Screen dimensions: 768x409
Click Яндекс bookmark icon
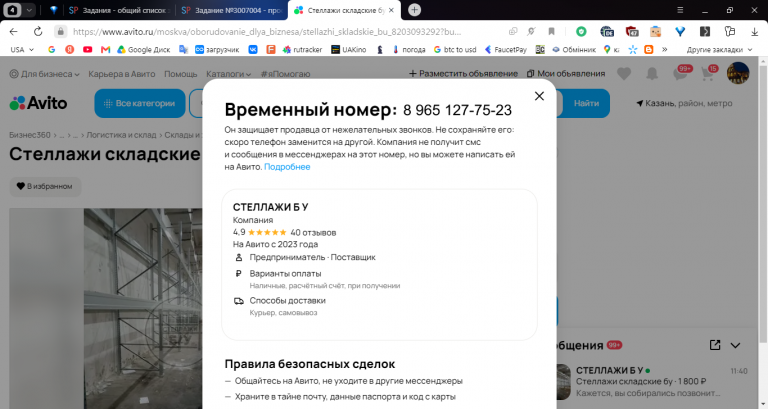coord(70,49)
